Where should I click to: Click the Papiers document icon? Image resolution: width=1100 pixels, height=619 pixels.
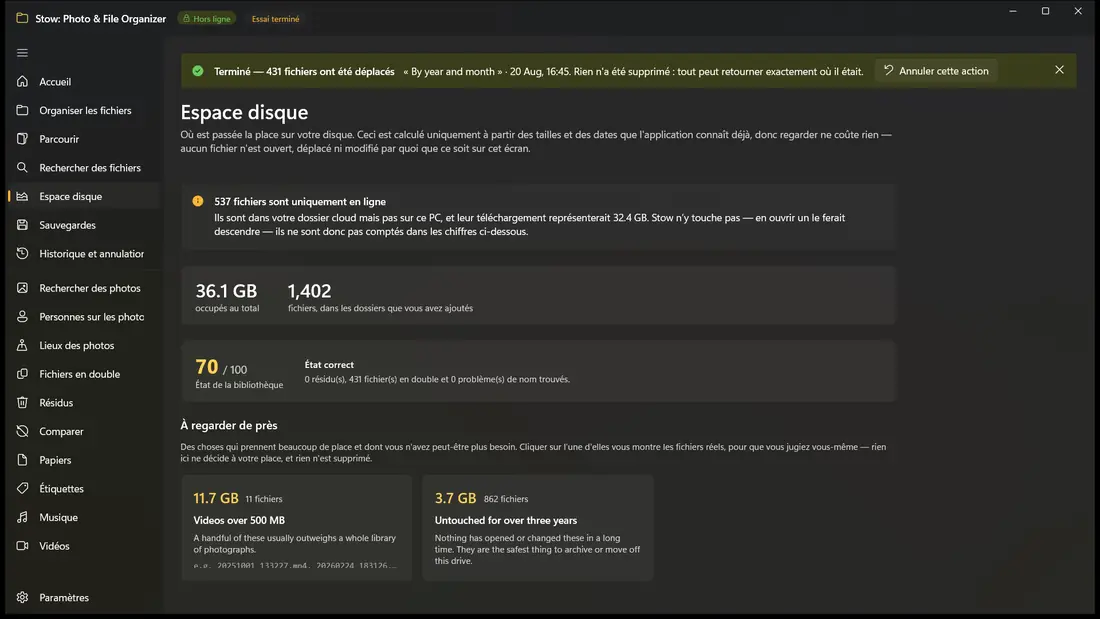[x=22, y=460]
